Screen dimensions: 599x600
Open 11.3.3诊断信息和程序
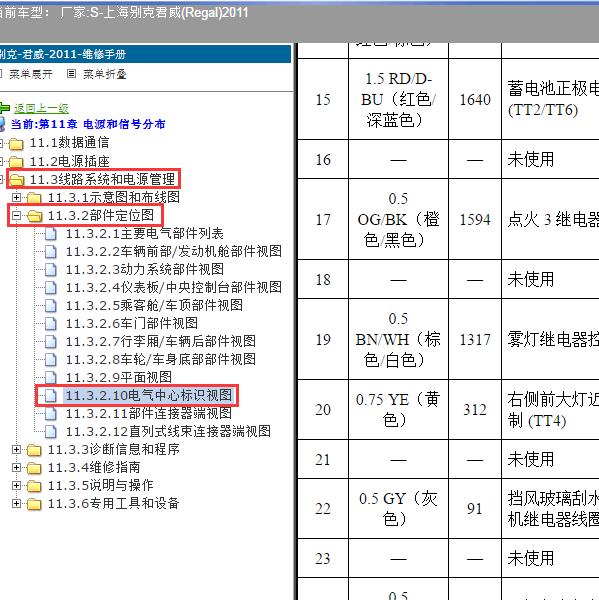point(113,449)
